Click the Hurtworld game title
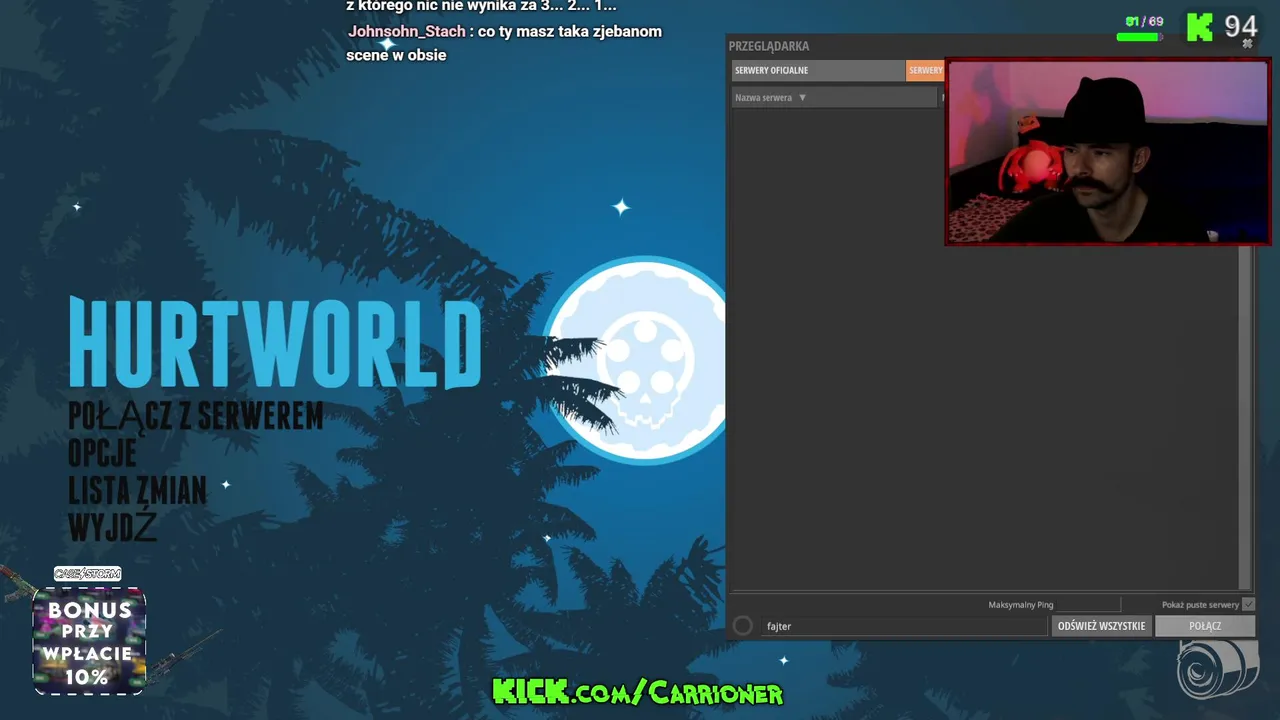 tap(275, 343)
